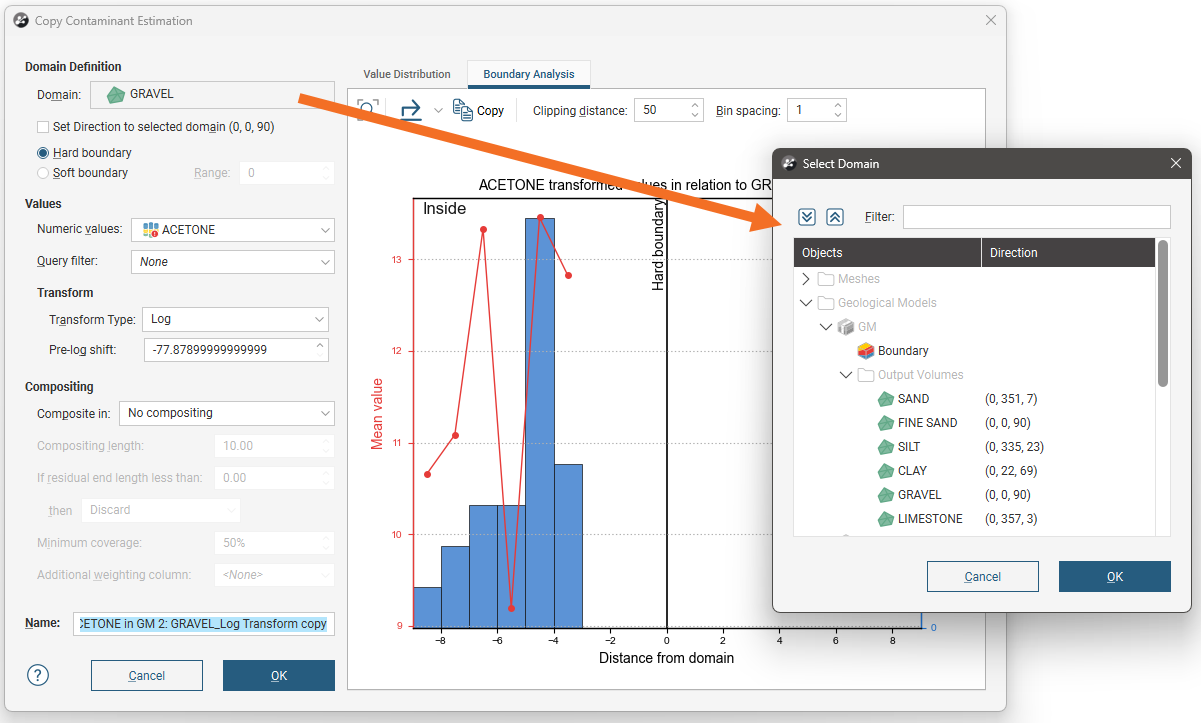Click the expand all icon in Select Domain
This screenshot has height=723, width=1201.
click(x=807, y=217)
